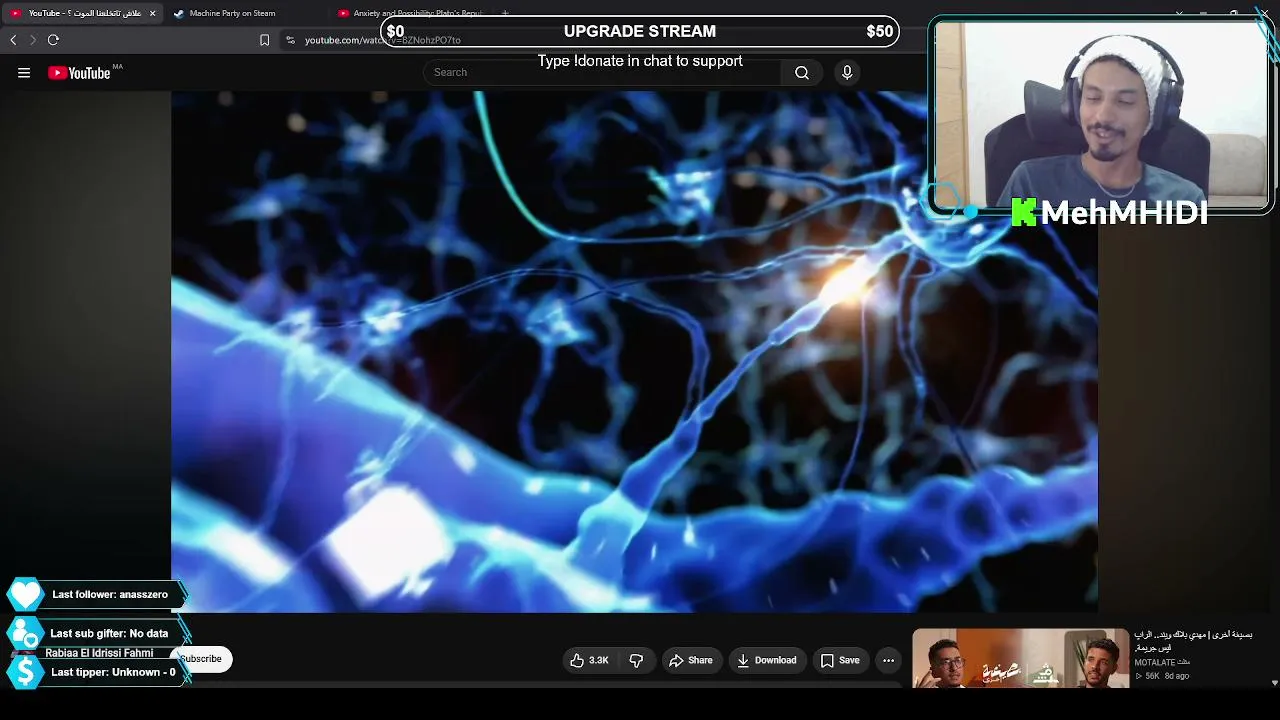Click the video player to pause
This screenshot has height=720, width=1280.
click(x=634, y=351)
